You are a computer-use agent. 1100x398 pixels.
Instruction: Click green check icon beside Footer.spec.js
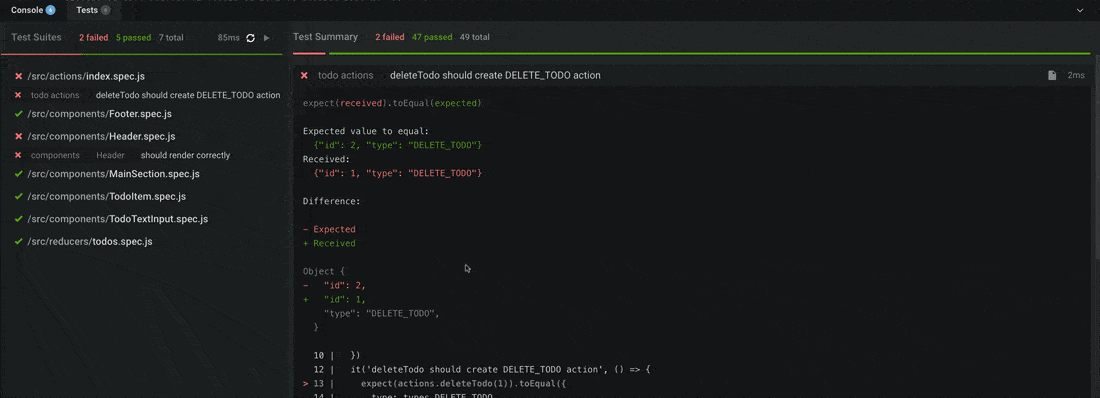18,114
